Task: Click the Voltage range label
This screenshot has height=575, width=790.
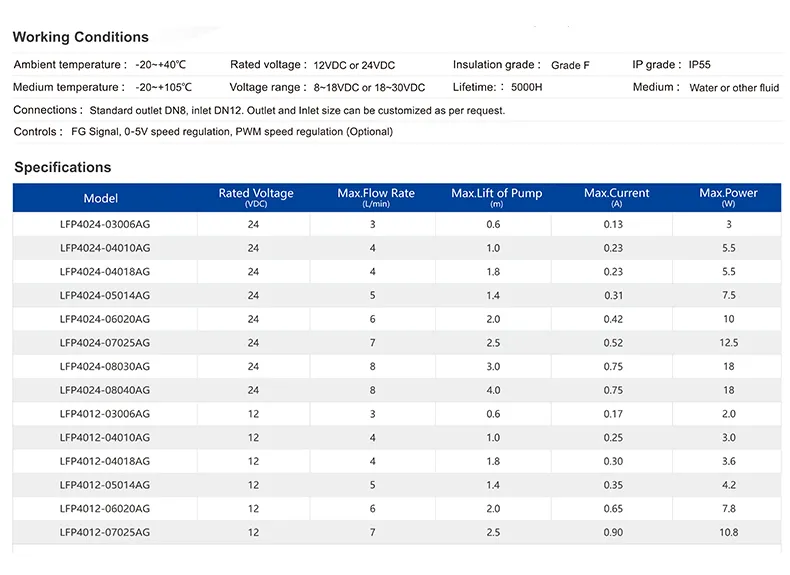Action: tap(268, 87)
